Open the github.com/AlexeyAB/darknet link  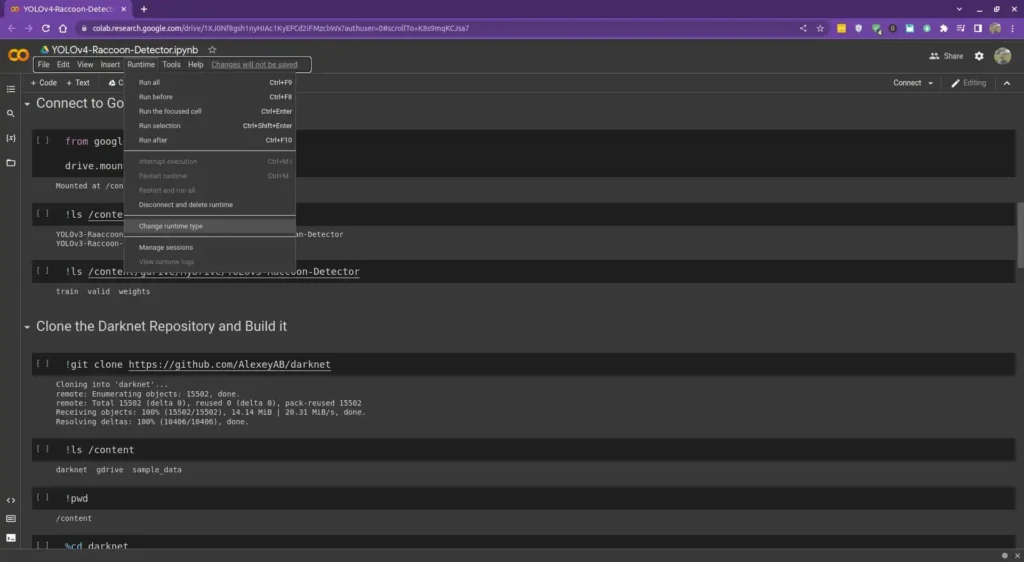pyautogui.click(x=229, y=364)
